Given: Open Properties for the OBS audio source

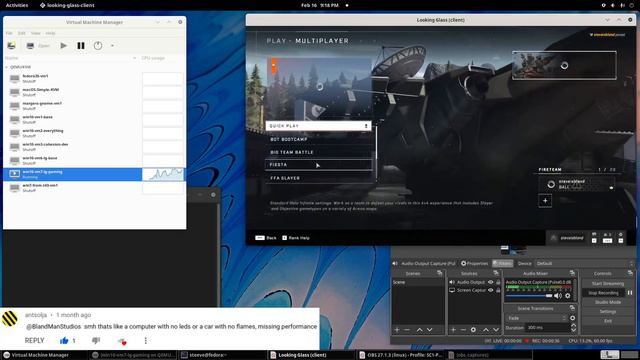Looking at the screenshot, I should [474, 263].
